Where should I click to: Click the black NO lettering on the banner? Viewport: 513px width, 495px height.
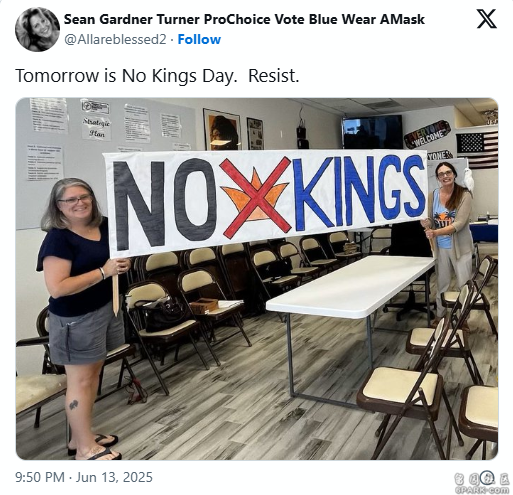tap(165, 204)
